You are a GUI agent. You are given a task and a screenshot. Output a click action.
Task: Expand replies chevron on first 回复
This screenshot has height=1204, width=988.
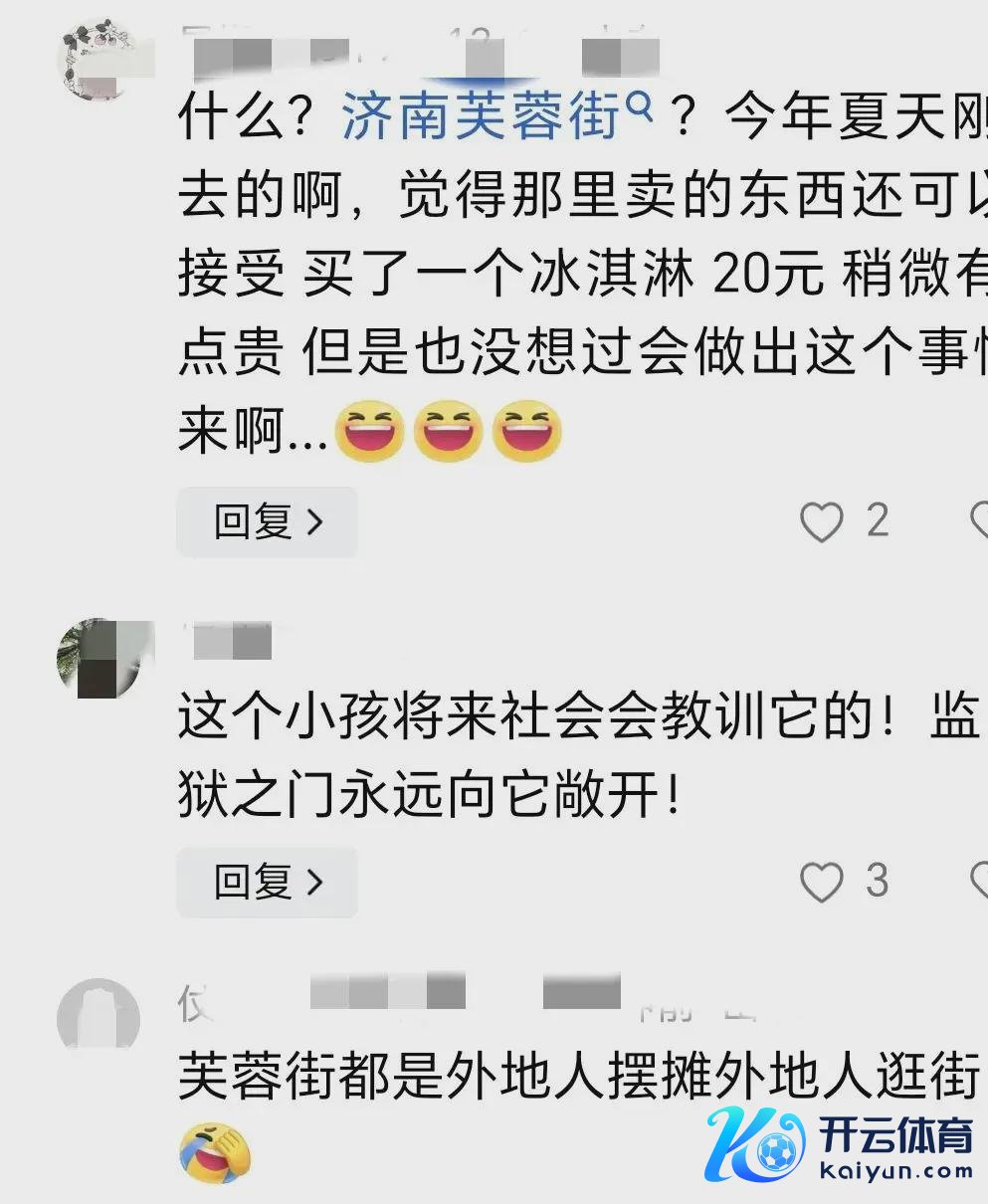315,521
